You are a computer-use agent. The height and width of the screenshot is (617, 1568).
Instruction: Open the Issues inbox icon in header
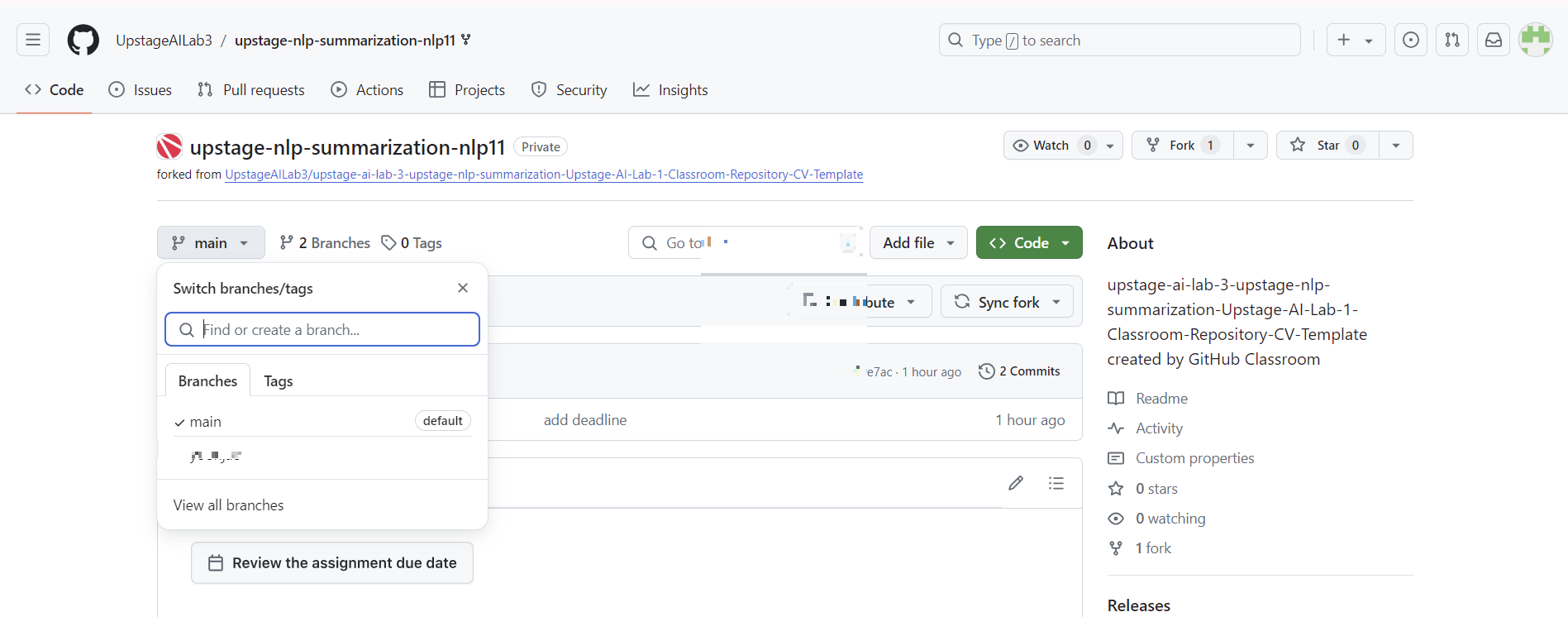(1411, 40)
